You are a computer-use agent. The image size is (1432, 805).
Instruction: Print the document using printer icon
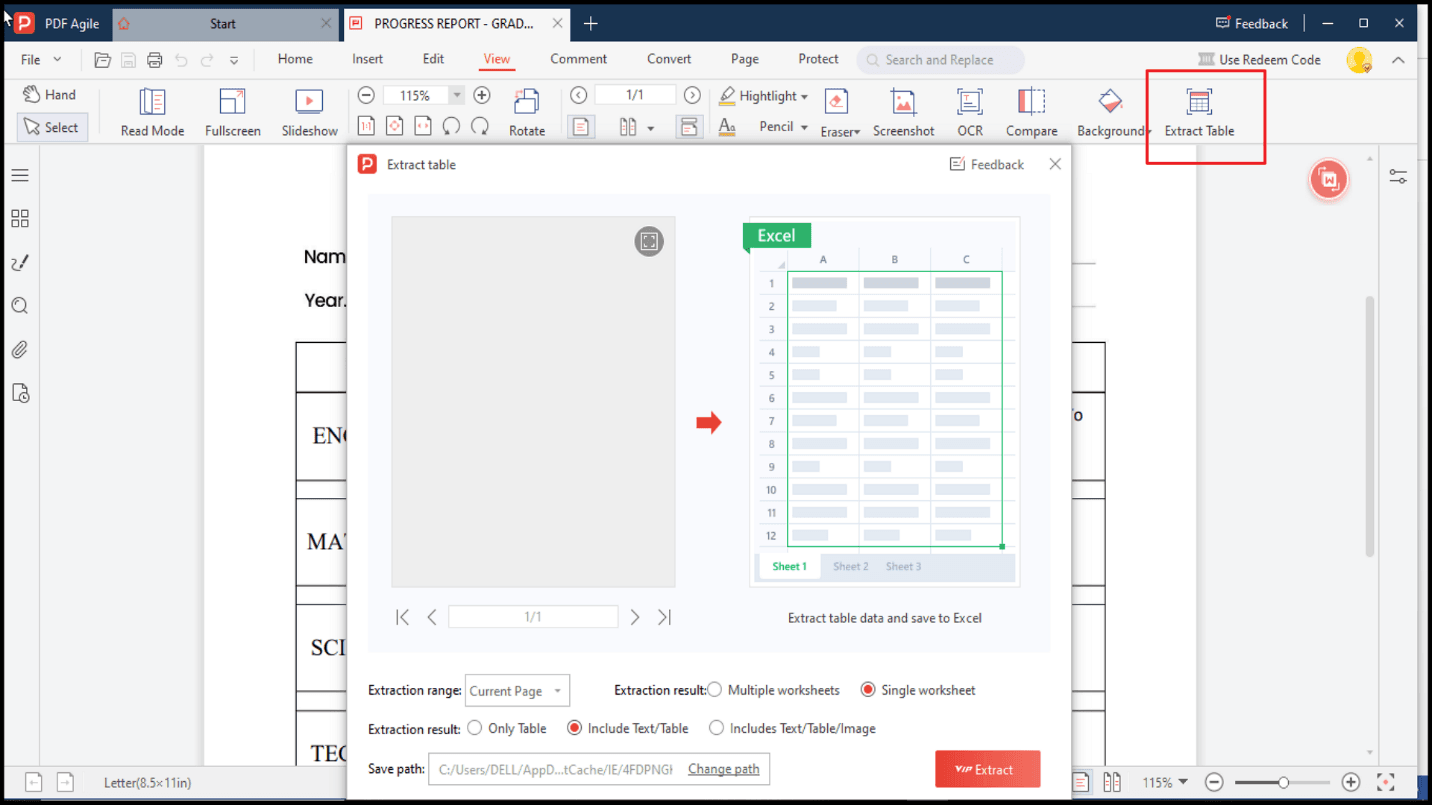154,60
